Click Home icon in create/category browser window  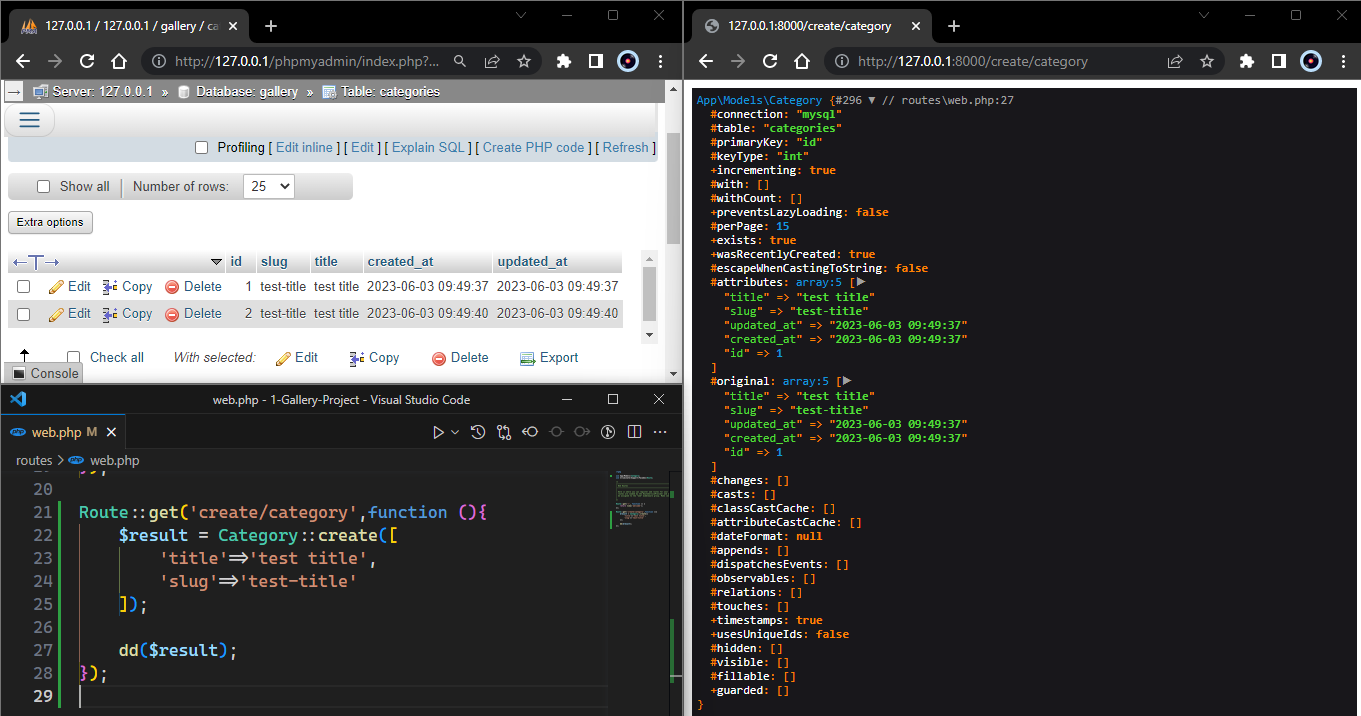pos(802,61)
